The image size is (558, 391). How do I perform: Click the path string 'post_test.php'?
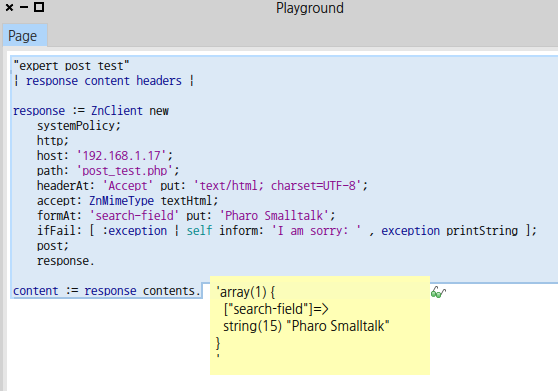pos(125,171)
